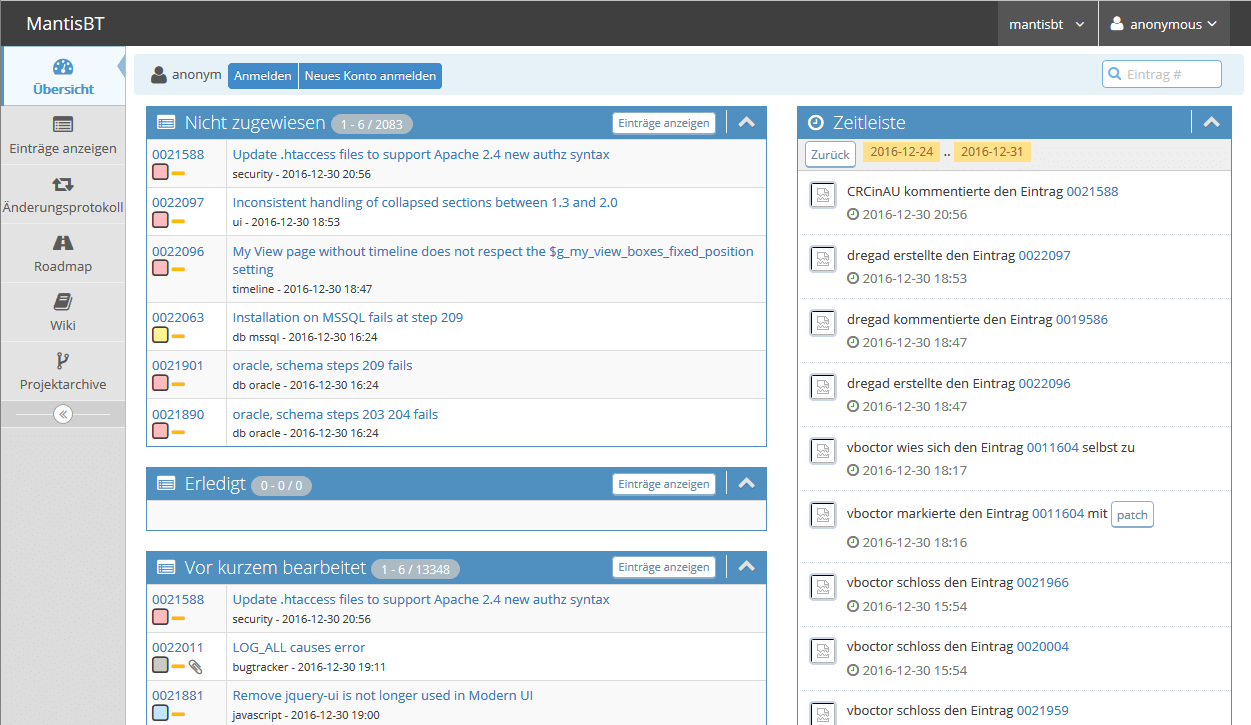Image resolution: width=1251 pixels, height=725 pixels.
Task: Click the anonym user icon in the breadcrumb bar
Action: coord(158,75)
